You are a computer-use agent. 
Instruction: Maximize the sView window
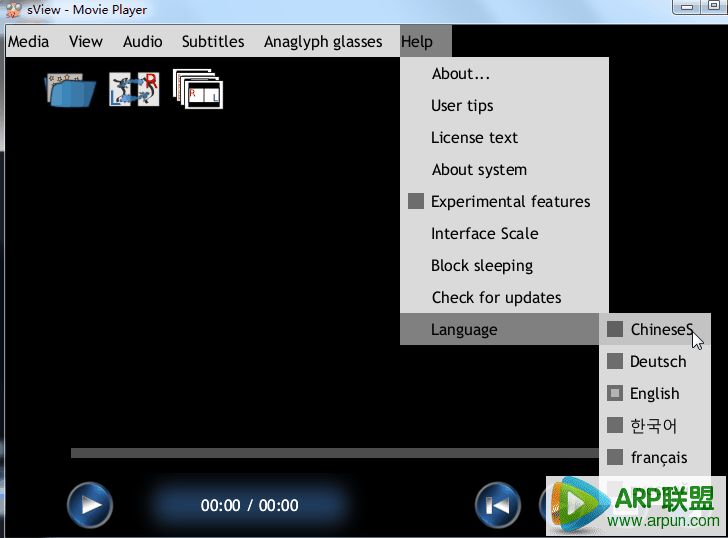tap(714, 6)
